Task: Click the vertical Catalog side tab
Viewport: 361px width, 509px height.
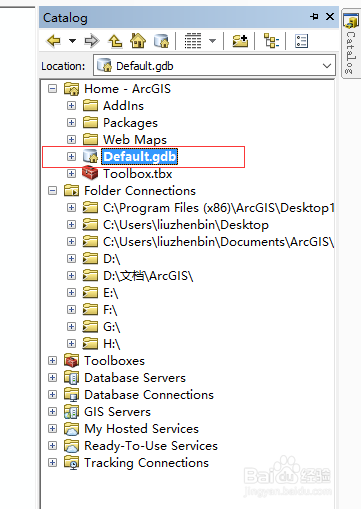Action: (350, 44)
